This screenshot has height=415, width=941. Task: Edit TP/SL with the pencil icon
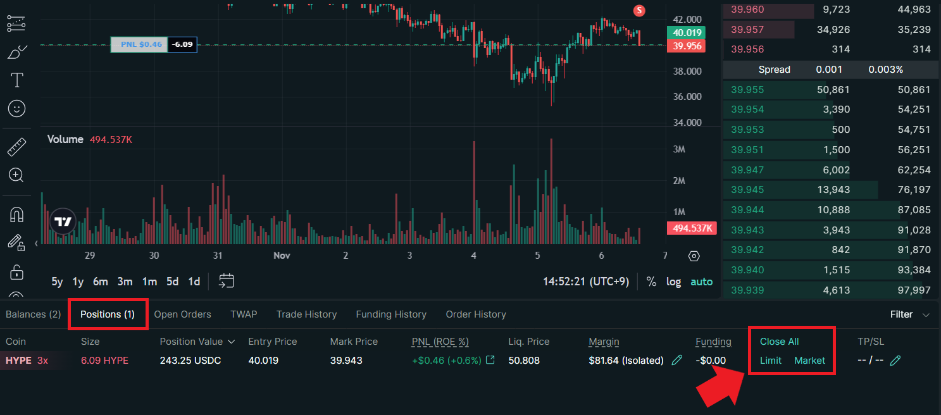coord(895,360)
